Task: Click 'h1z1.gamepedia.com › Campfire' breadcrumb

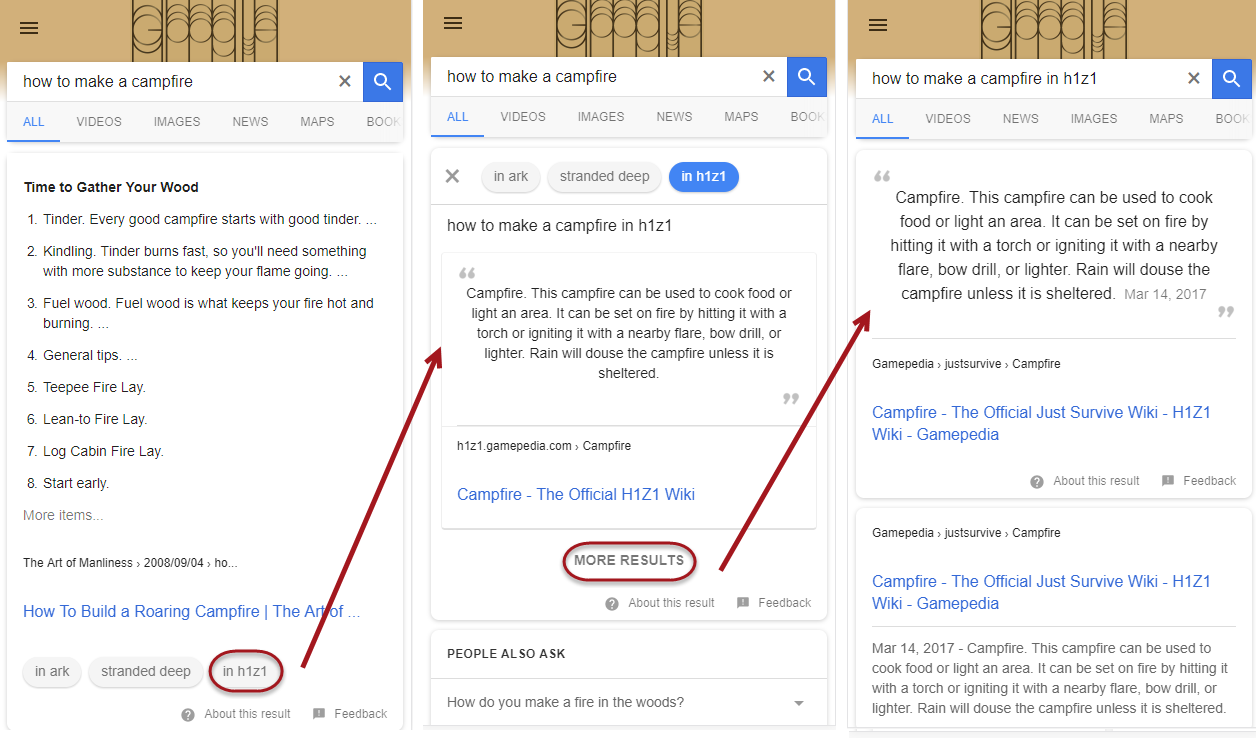Action: (544, 446)
